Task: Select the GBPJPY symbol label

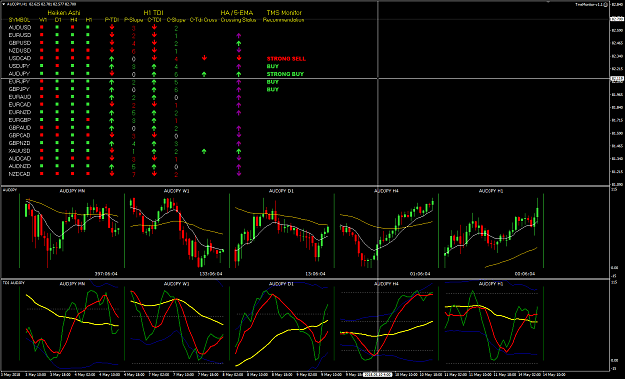Action: tap(20, 89)
